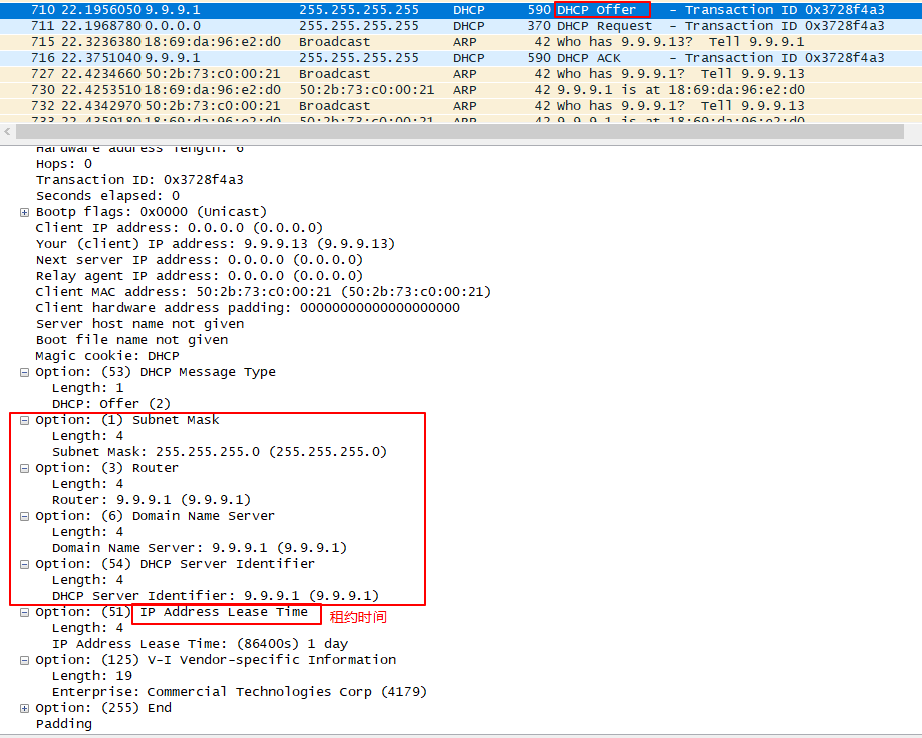922x738 pixels.
Task: Select Server host name not given line
Action: point(140,324)
